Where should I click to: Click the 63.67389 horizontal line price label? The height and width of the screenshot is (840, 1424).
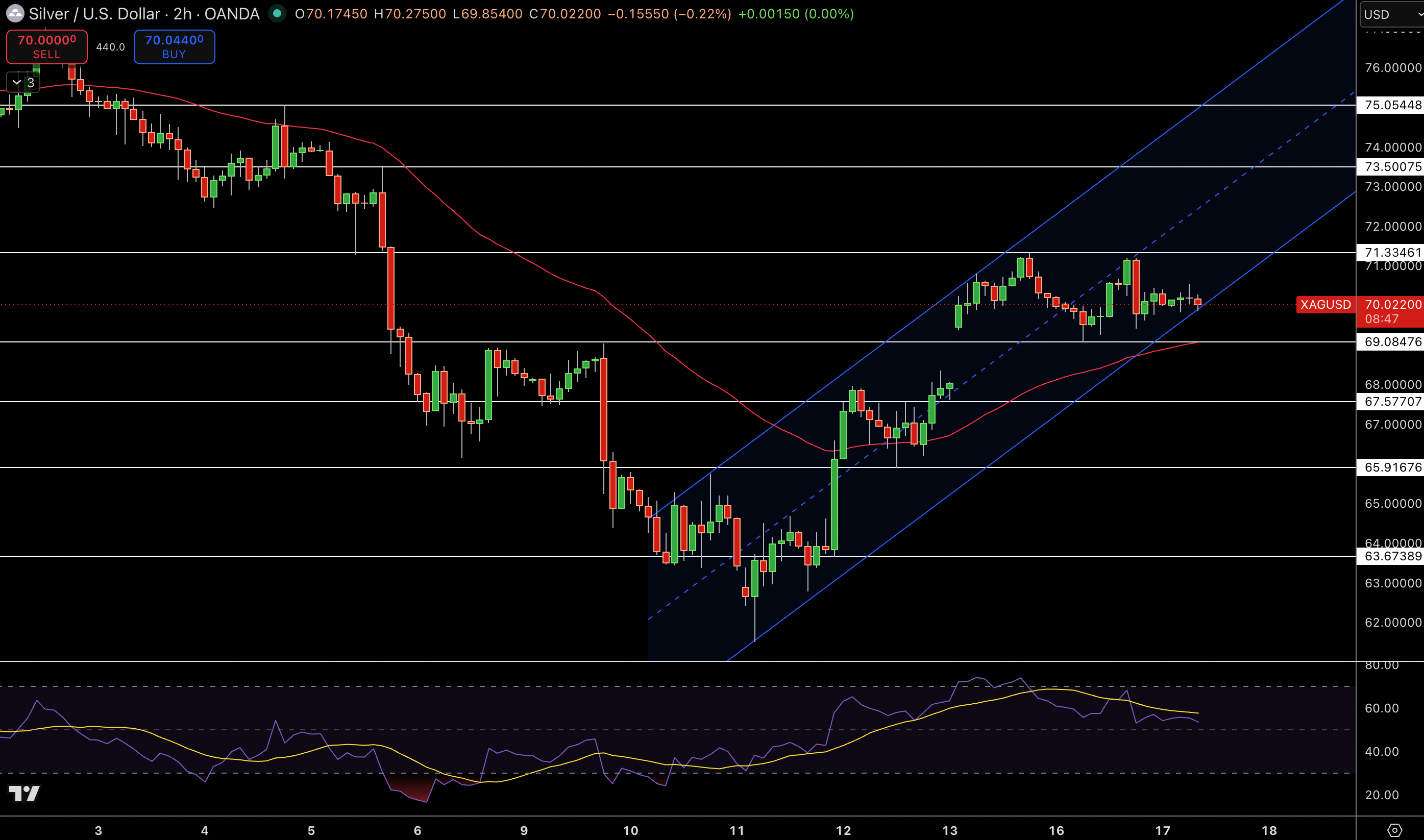click(x=1390, y=556)
